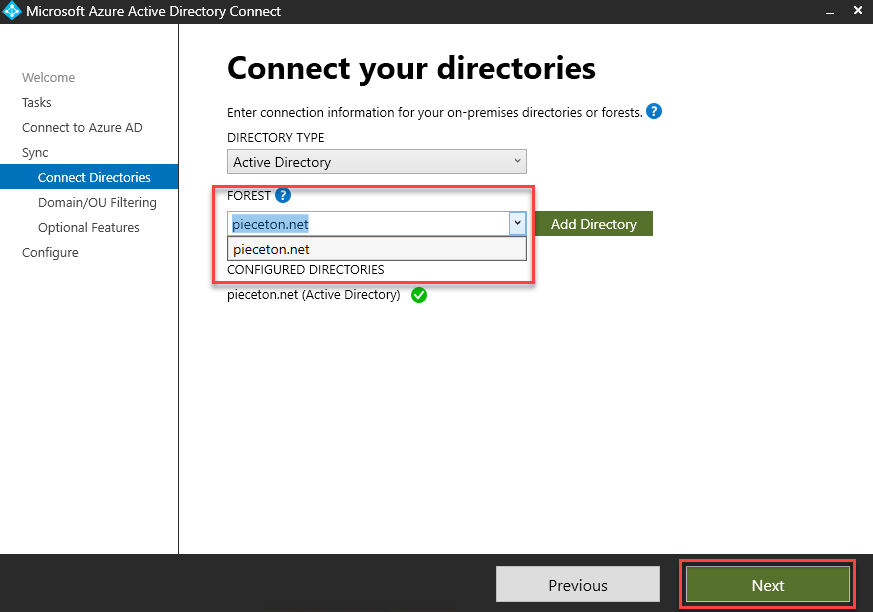The height and width of the screenshot is (612, 873).
Task: Open the FOREST help question mark icon
Action: pos(283,195)
